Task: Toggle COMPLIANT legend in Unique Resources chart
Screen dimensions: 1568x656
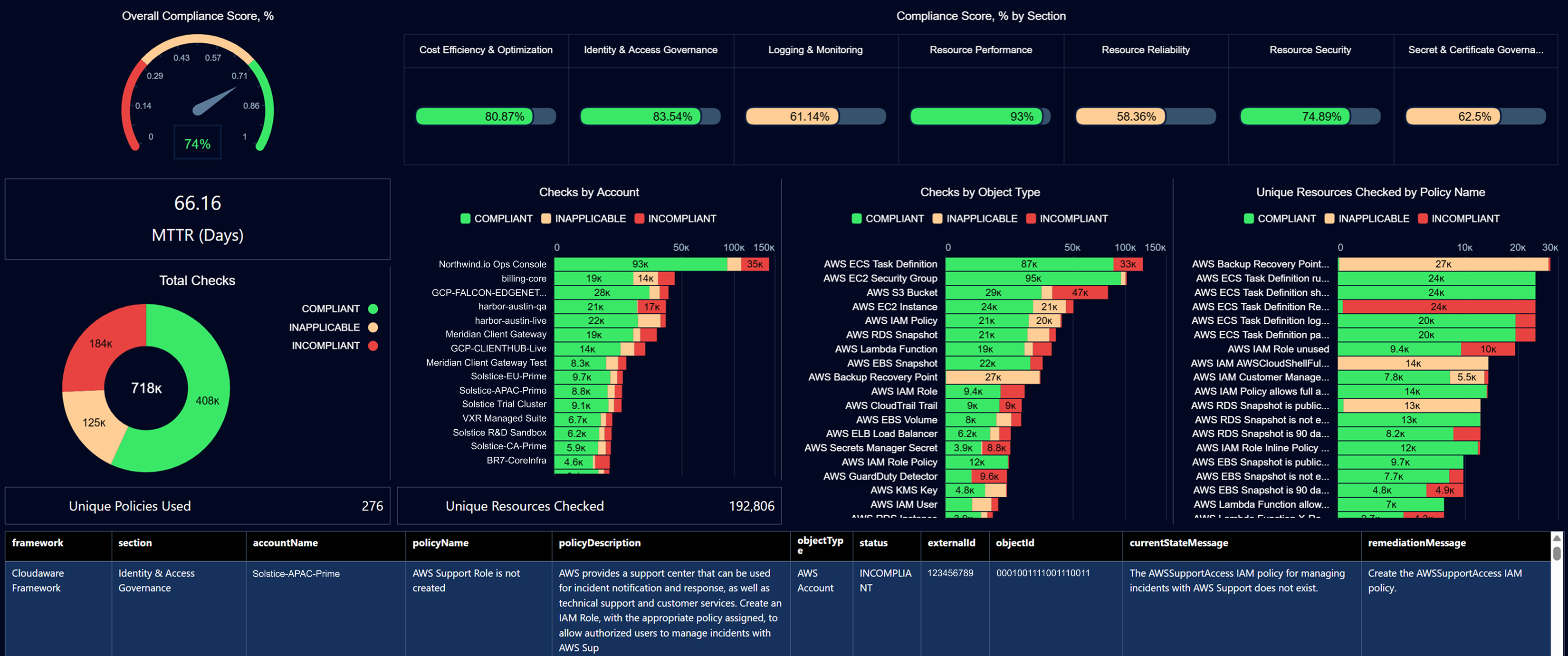Action: (1280, 219)
